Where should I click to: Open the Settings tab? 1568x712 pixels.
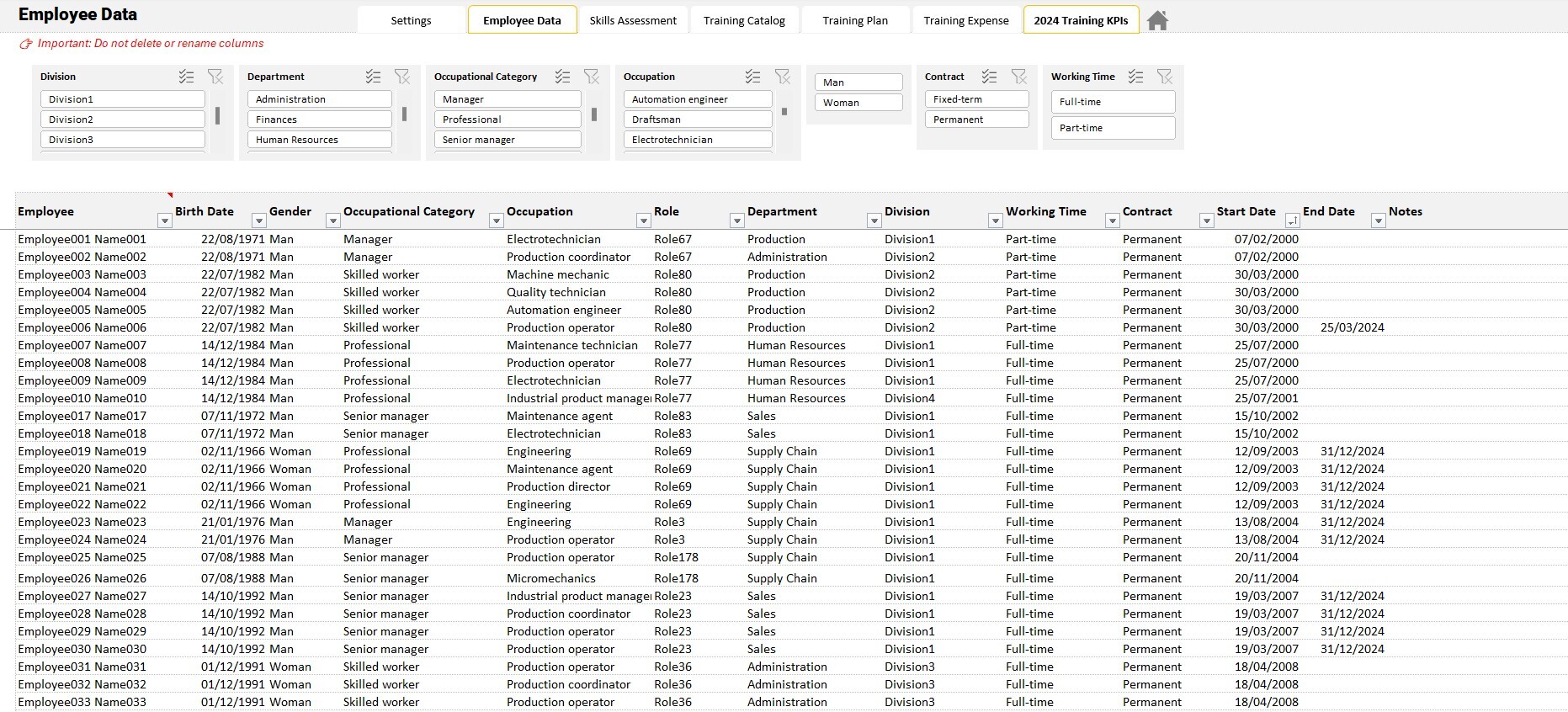[x=411, y=20]
